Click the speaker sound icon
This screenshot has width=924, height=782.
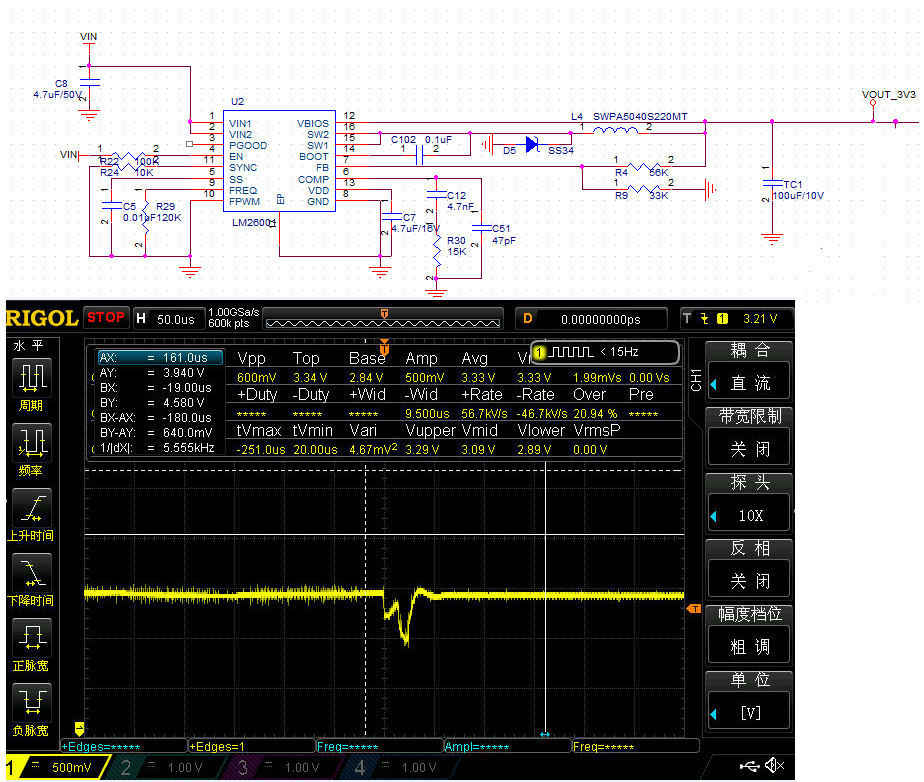pyautogui.click(x=774, y=765)
